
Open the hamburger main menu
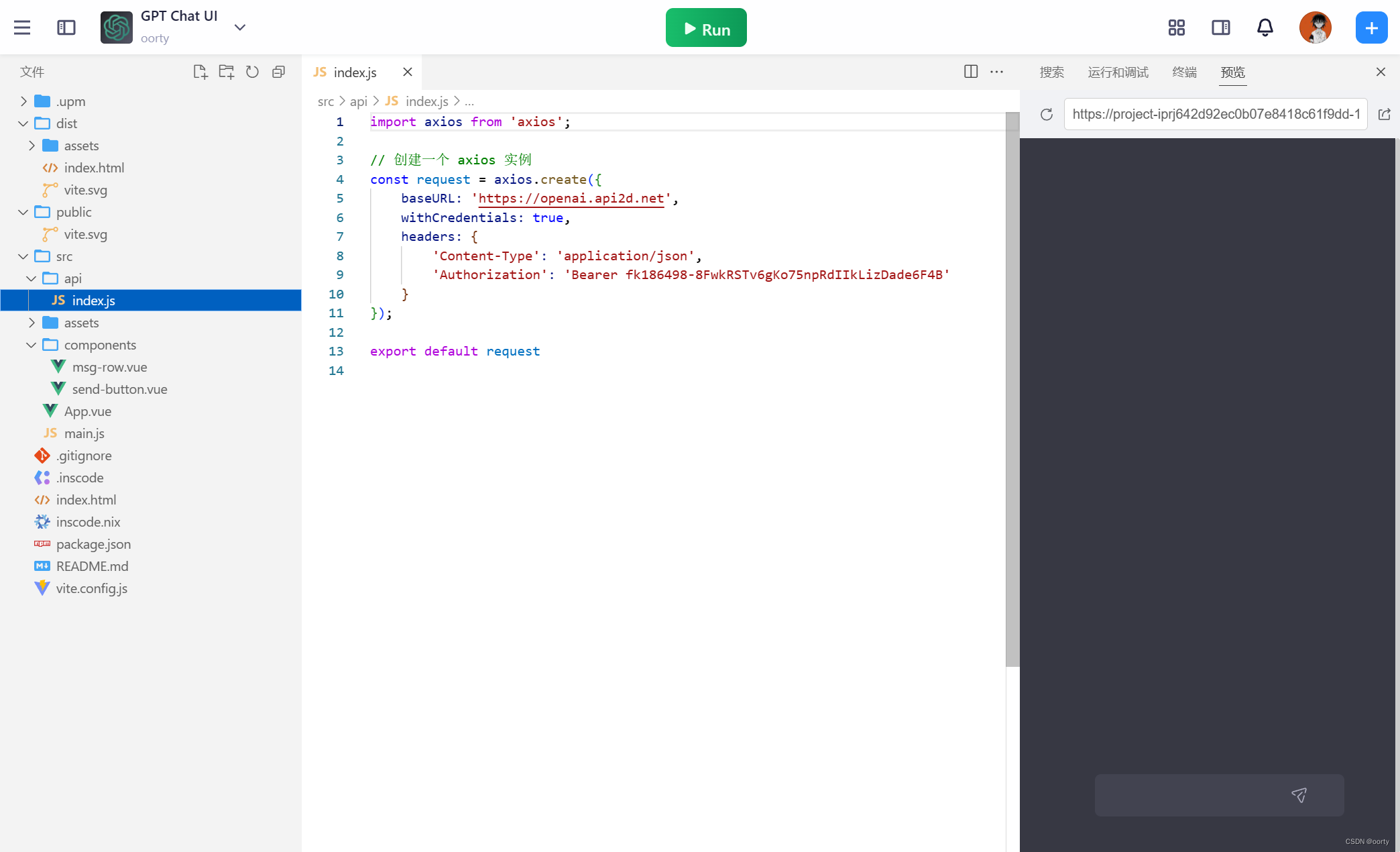click(x=22, y=28)
